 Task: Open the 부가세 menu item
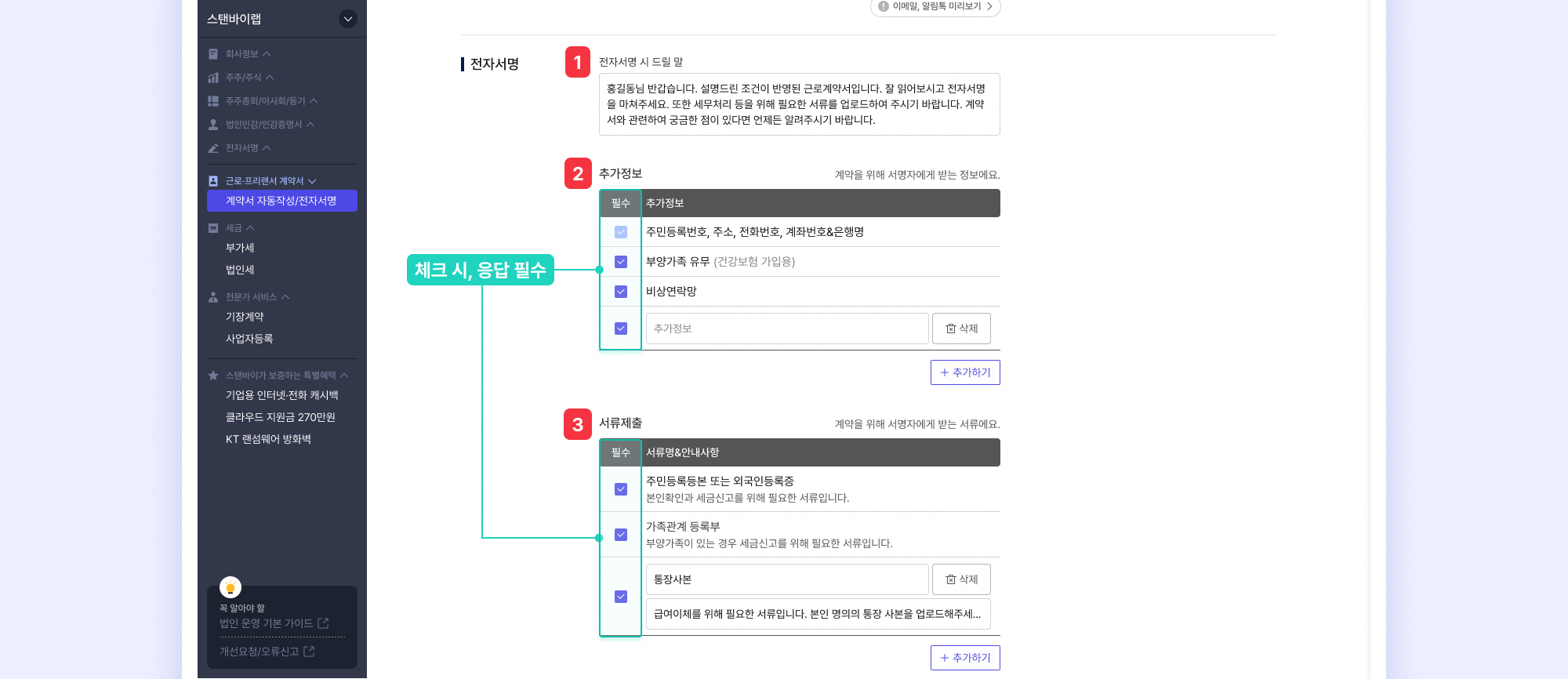point(240,248)
